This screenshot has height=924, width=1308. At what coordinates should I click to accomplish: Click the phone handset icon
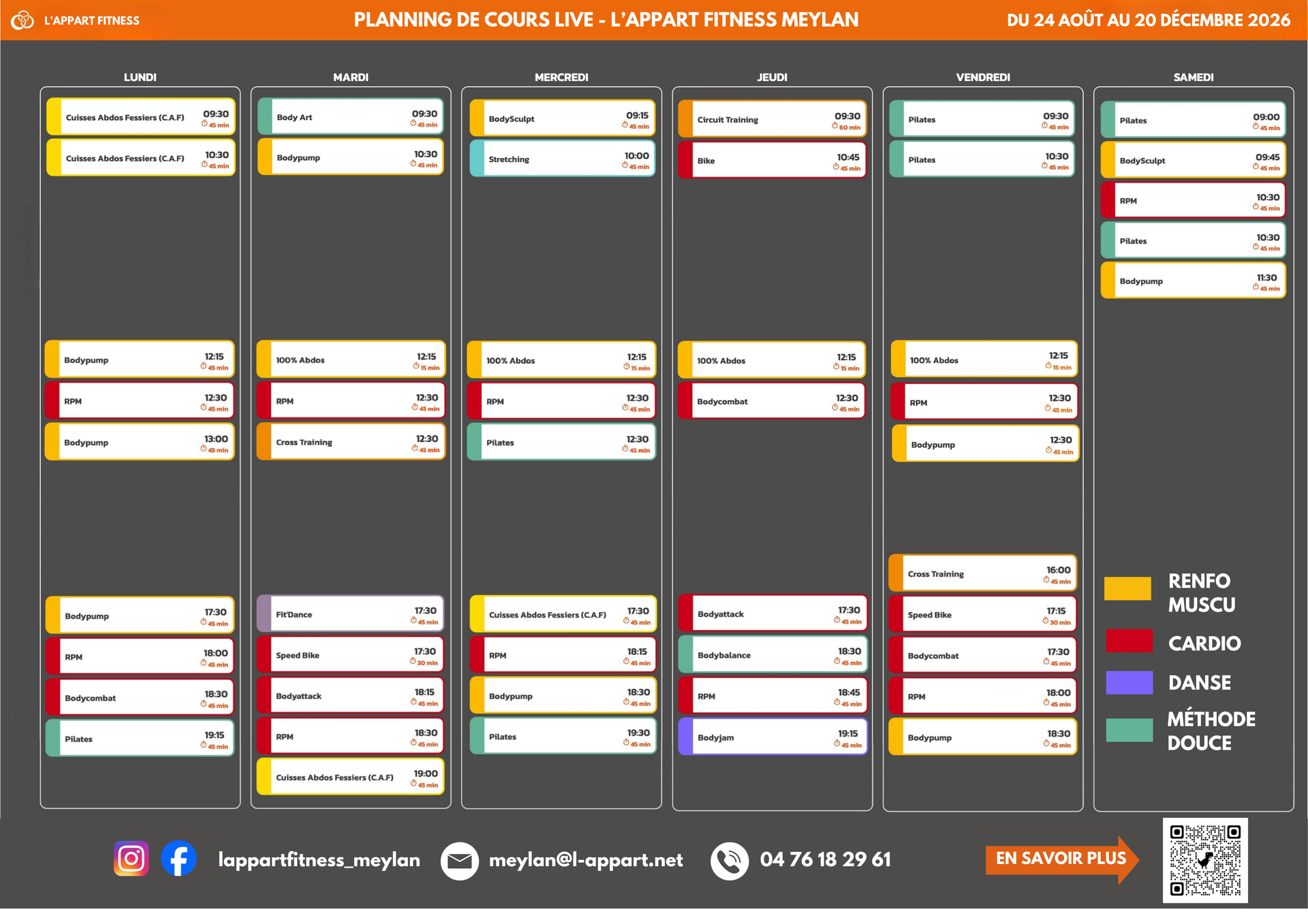[x=730, y=861]
